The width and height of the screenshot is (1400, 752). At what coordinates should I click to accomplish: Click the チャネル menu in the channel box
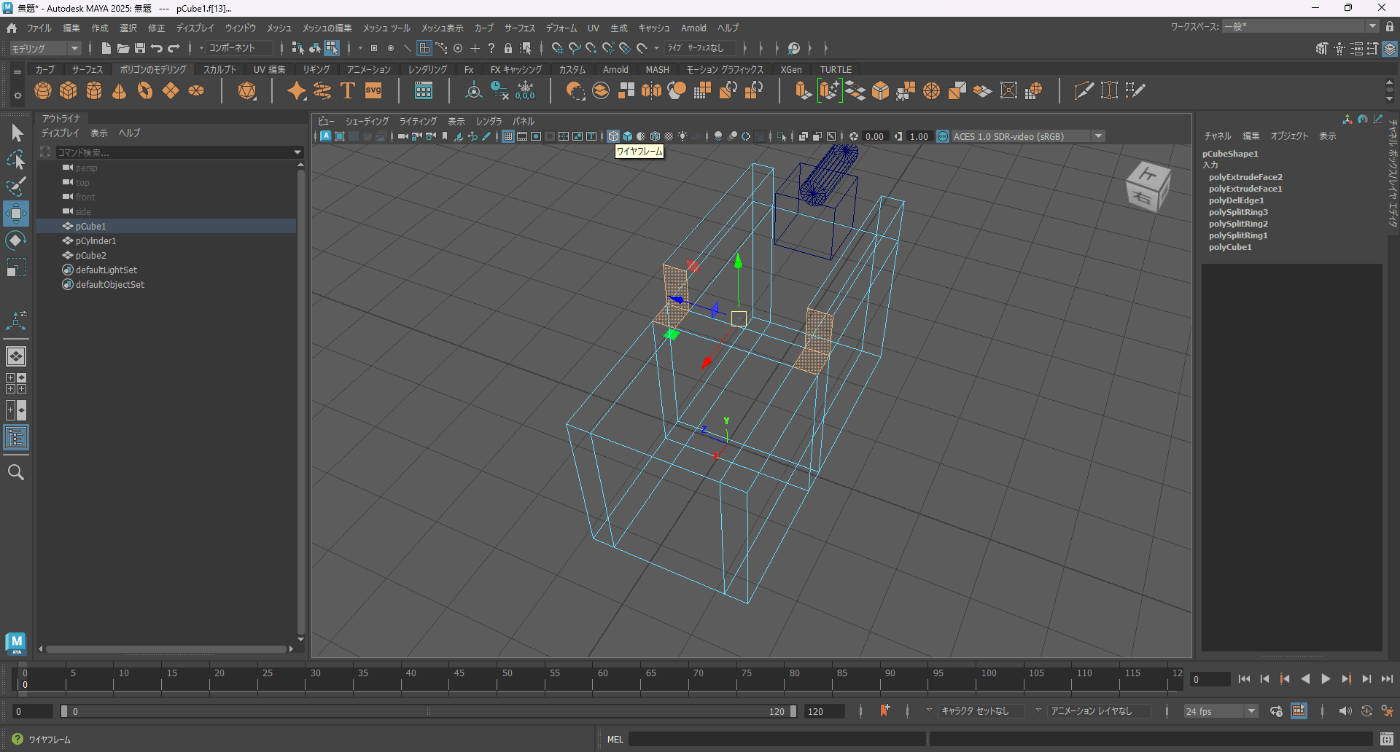click(x=1218, y=135)
